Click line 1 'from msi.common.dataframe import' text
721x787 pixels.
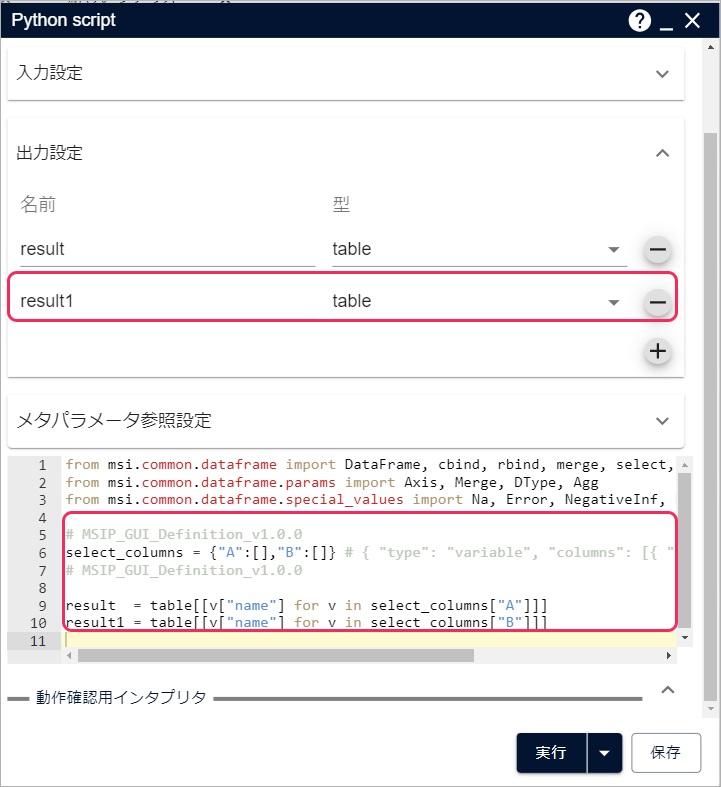click(x=201, y=465)
